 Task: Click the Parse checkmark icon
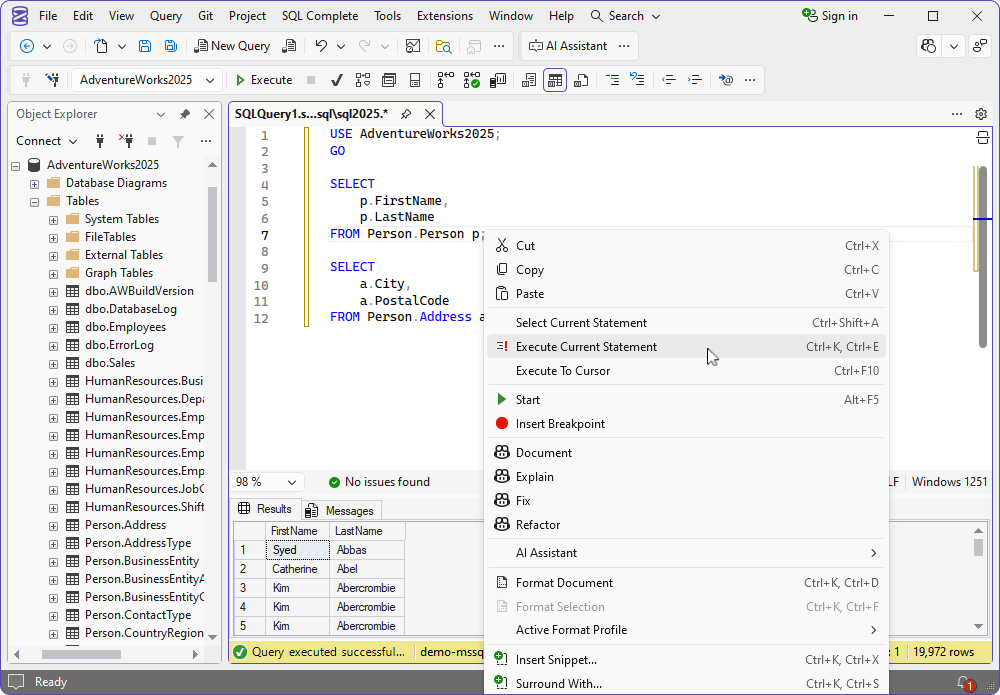[337, 80]
